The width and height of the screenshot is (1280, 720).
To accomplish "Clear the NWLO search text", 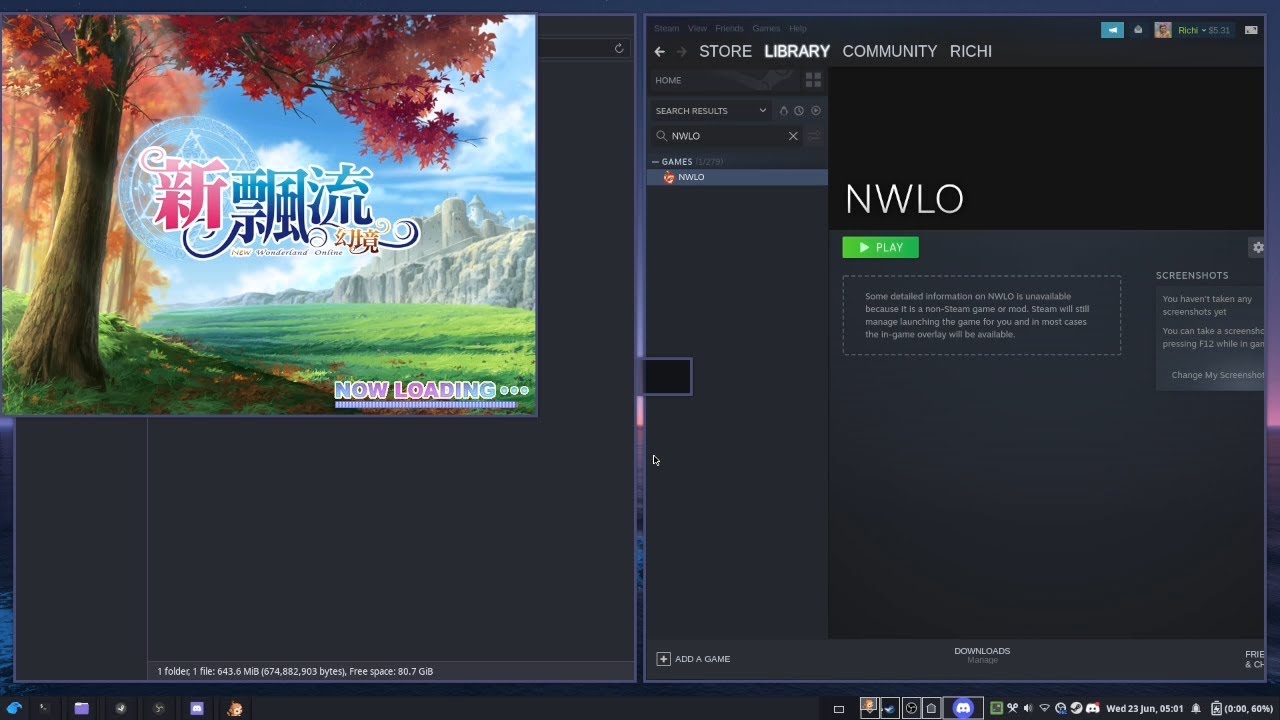I will 793,136.
